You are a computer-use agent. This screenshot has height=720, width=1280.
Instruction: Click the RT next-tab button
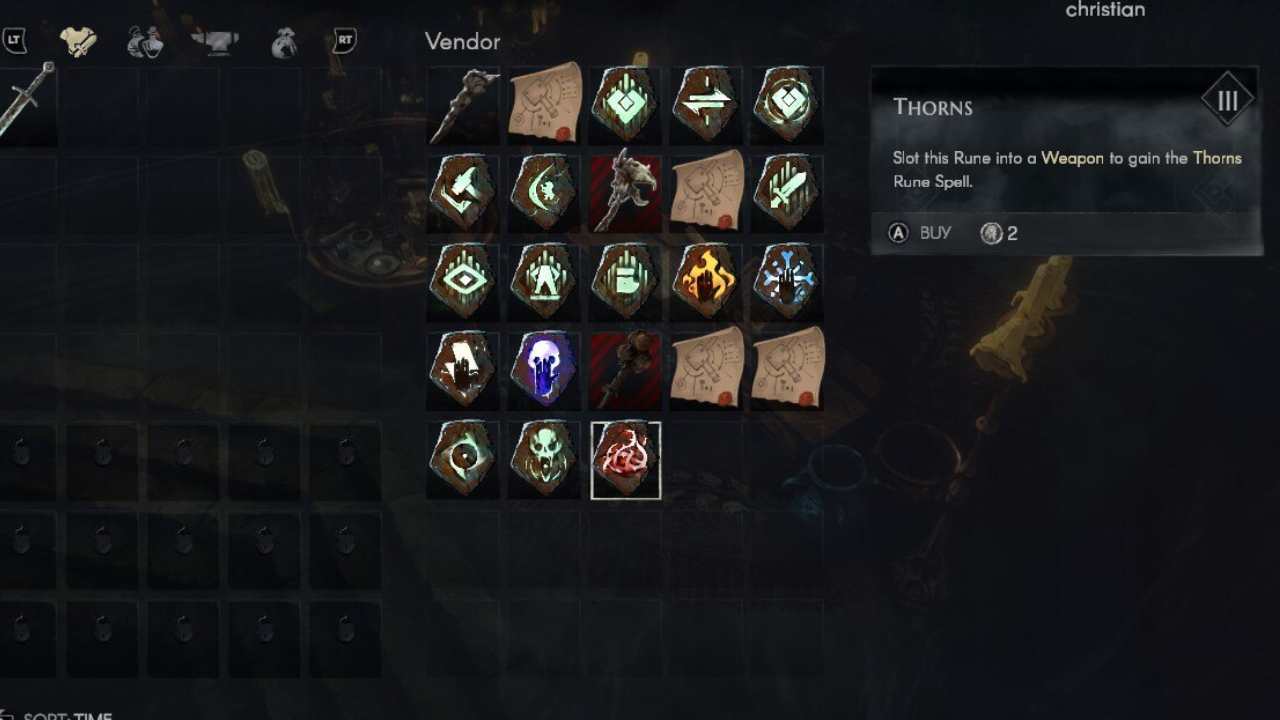click(346, 41)
